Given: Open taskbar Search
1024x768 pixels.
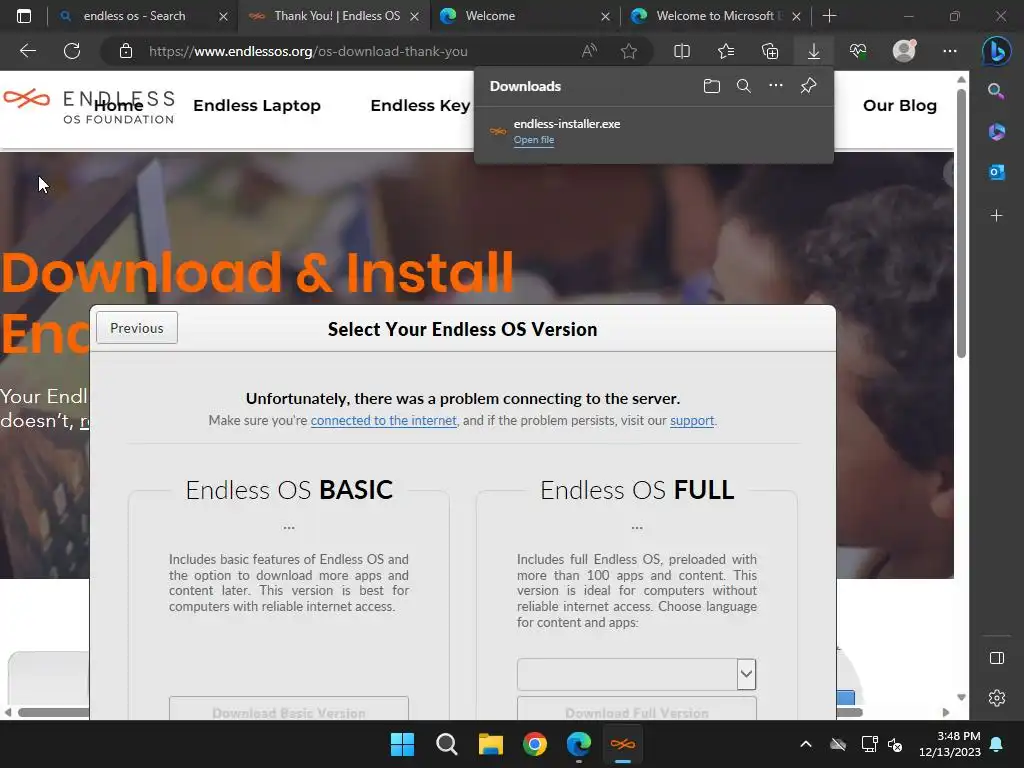Looking at the screenshot, I should pyautogui.click(x=447, y=744).
